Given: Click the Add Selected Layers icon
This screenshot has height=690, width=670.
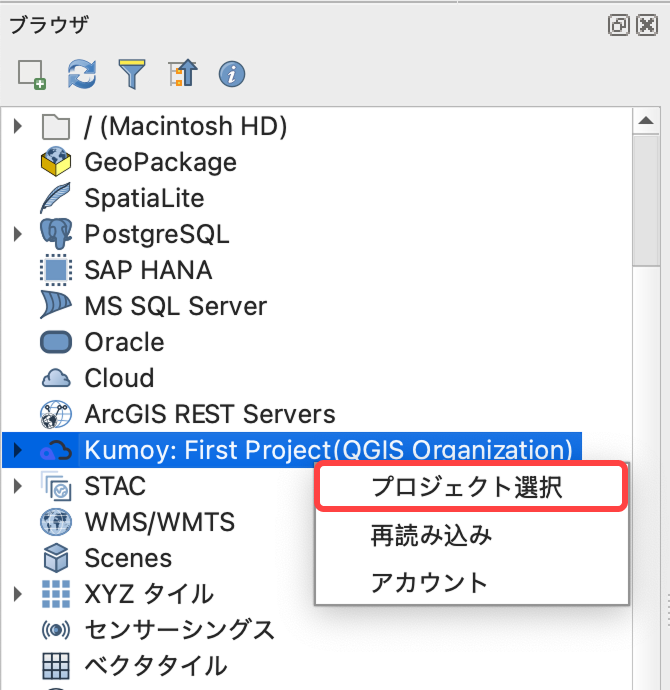Looking at the screenshot, I should point(32,74).
